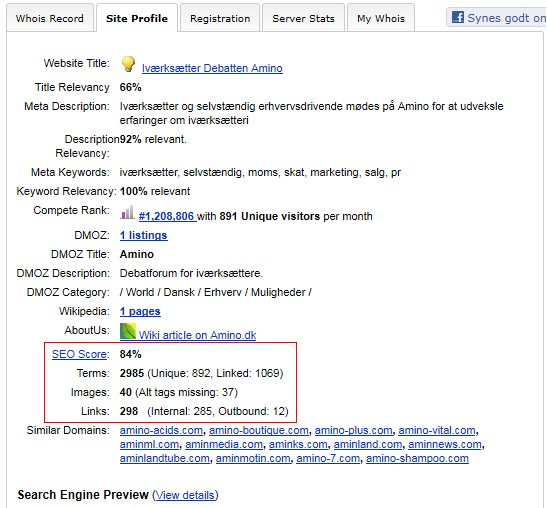
Task: Click the Facebook logo icon
Action: click(458, 17)
